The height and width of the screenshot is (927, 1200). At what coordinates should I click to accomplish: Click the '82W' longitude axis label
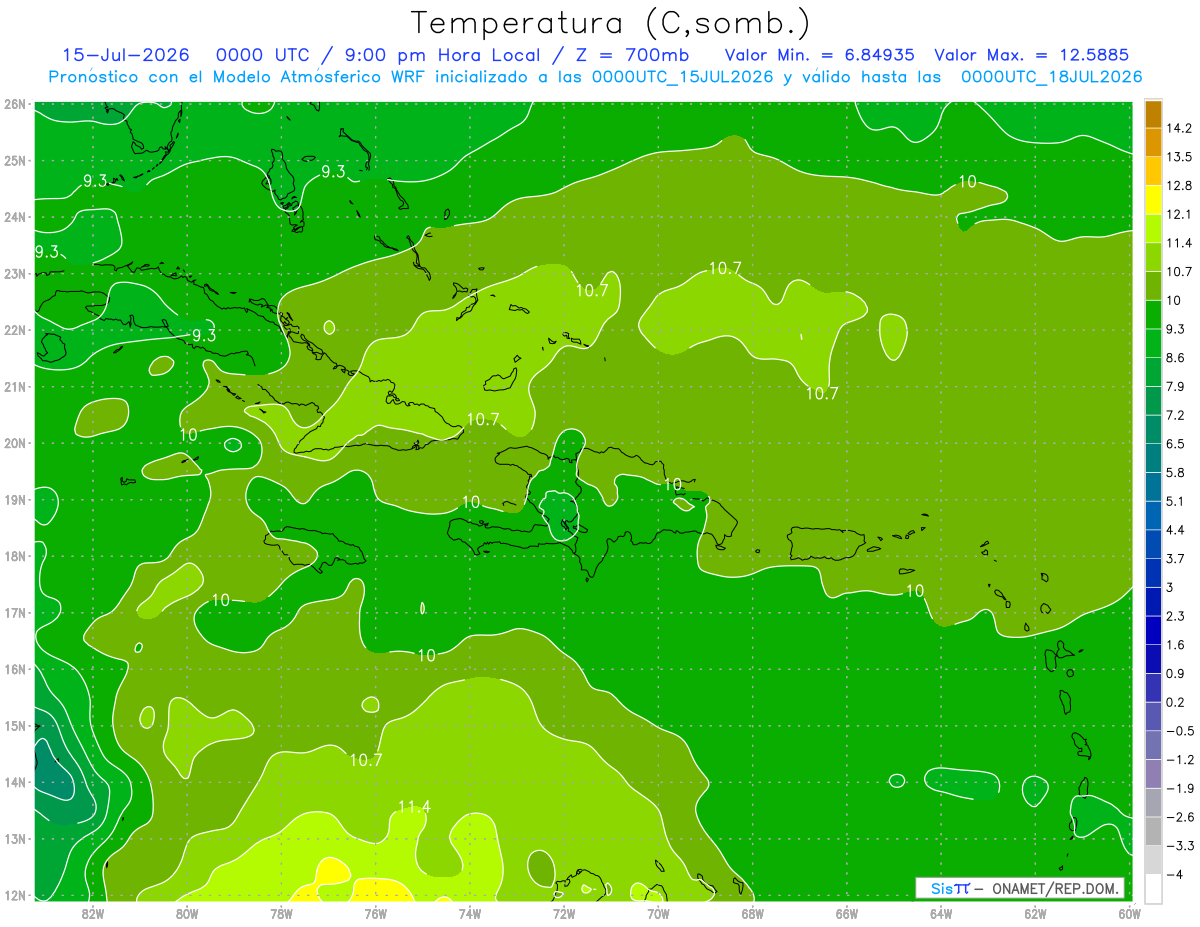pyautogui.click(x=92, y=912)
